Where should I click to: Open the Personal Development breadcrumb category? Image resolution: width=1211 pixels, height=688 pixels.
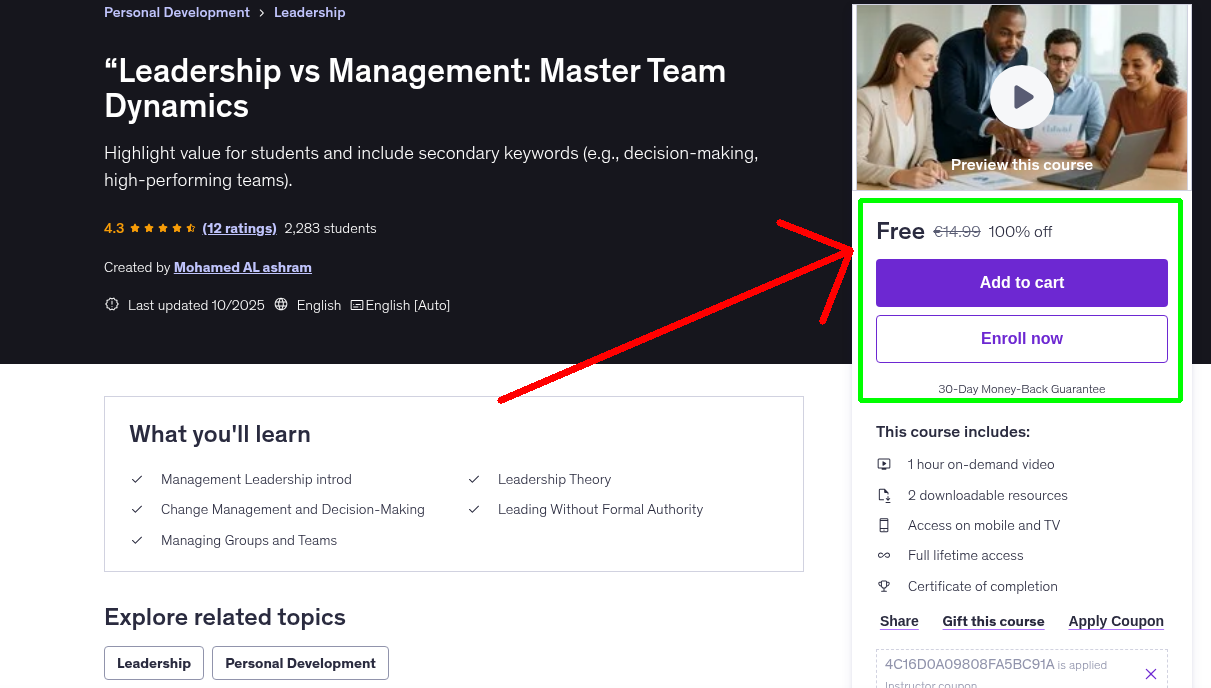click(176, 12)
